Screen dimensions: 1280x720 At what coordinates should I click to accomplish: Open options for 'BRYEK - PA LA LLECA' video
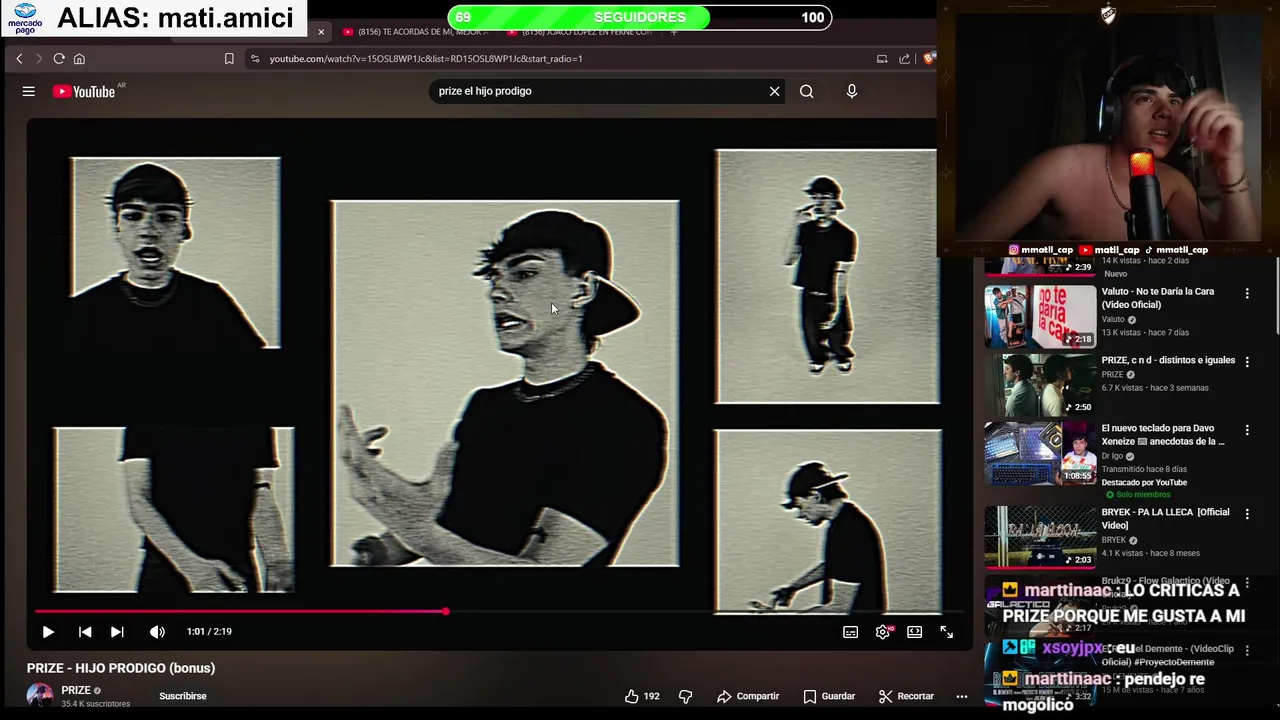pyautogui.click(x=1247, y=514)
